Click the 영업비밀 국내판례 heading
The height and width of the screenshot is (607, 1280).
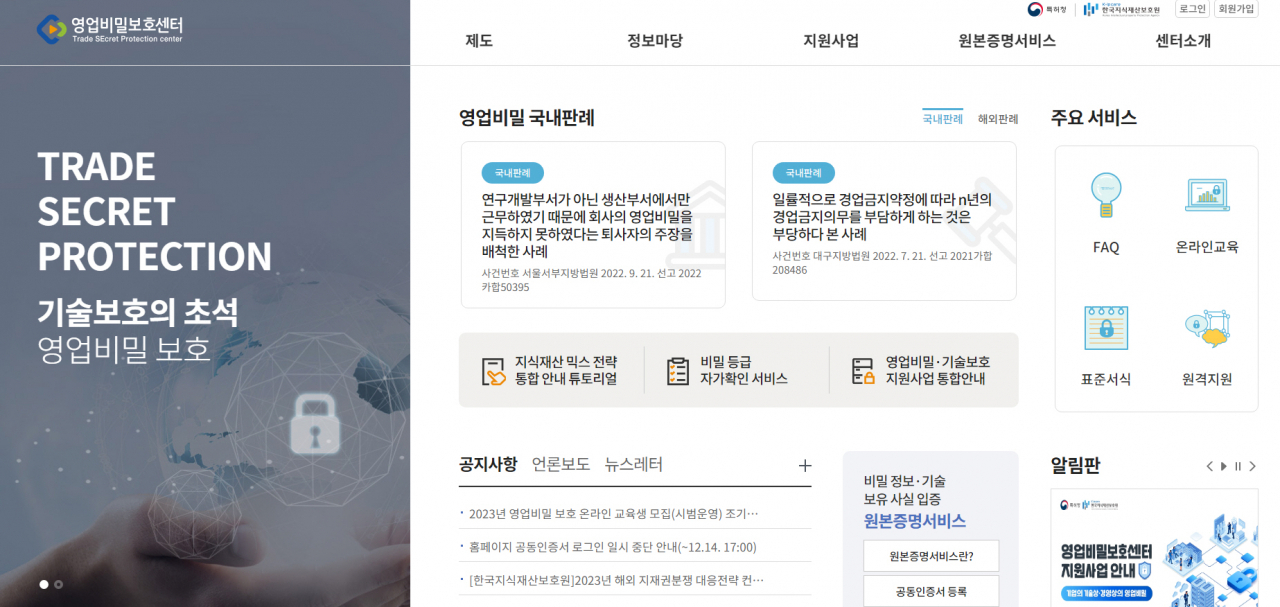click(527, 118)
